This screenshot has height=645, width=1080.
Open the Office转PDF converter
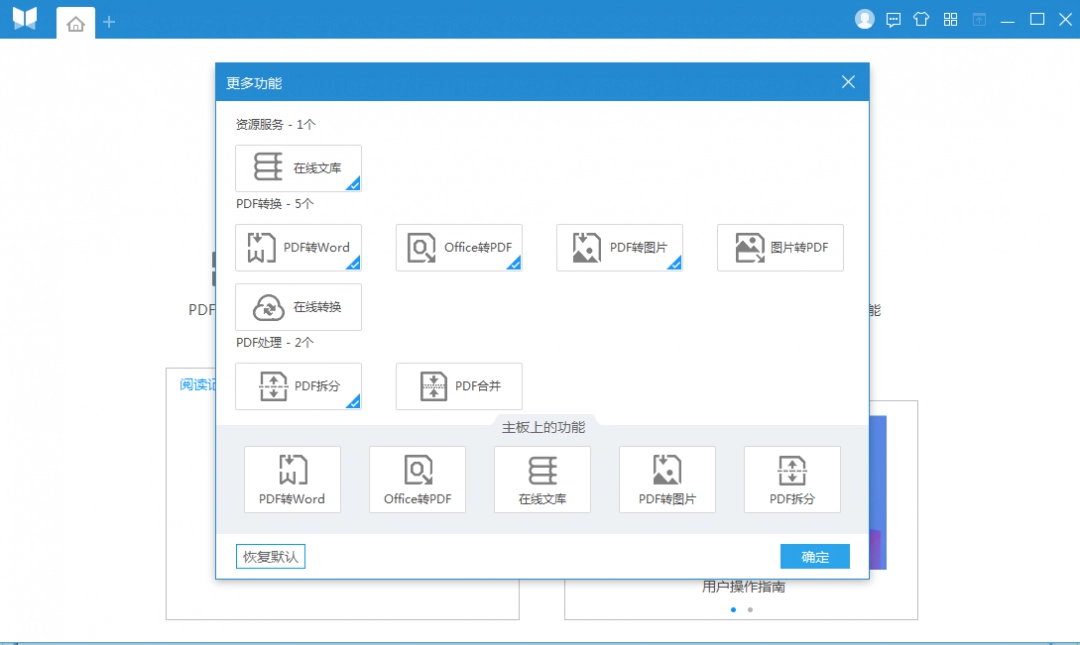459,247
